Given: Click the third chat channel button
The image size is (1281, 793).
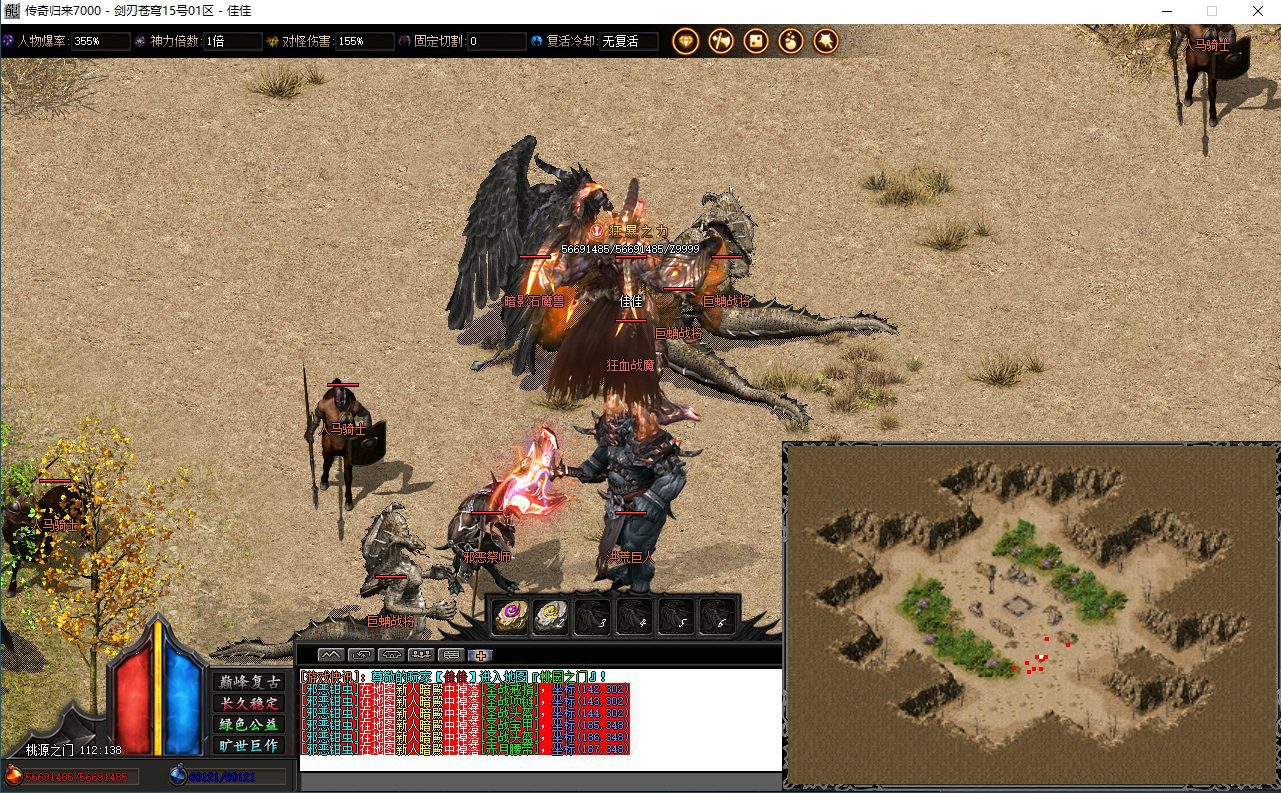Looking at the screenshot, I should (390, 655).
